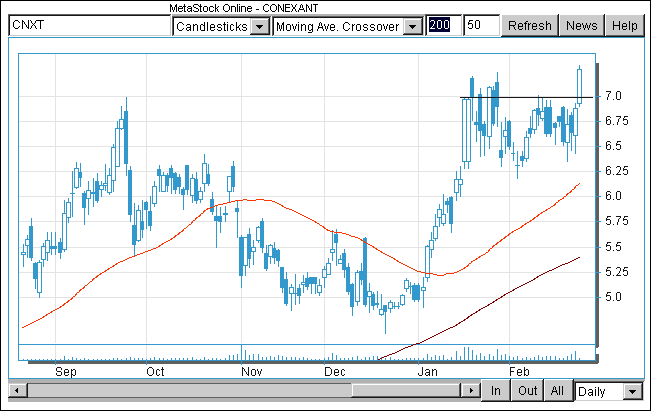This screenshot has width=651, height=411.
Task: Open the Daily periodicity dropdown
Action: click(x=609, y=391)
